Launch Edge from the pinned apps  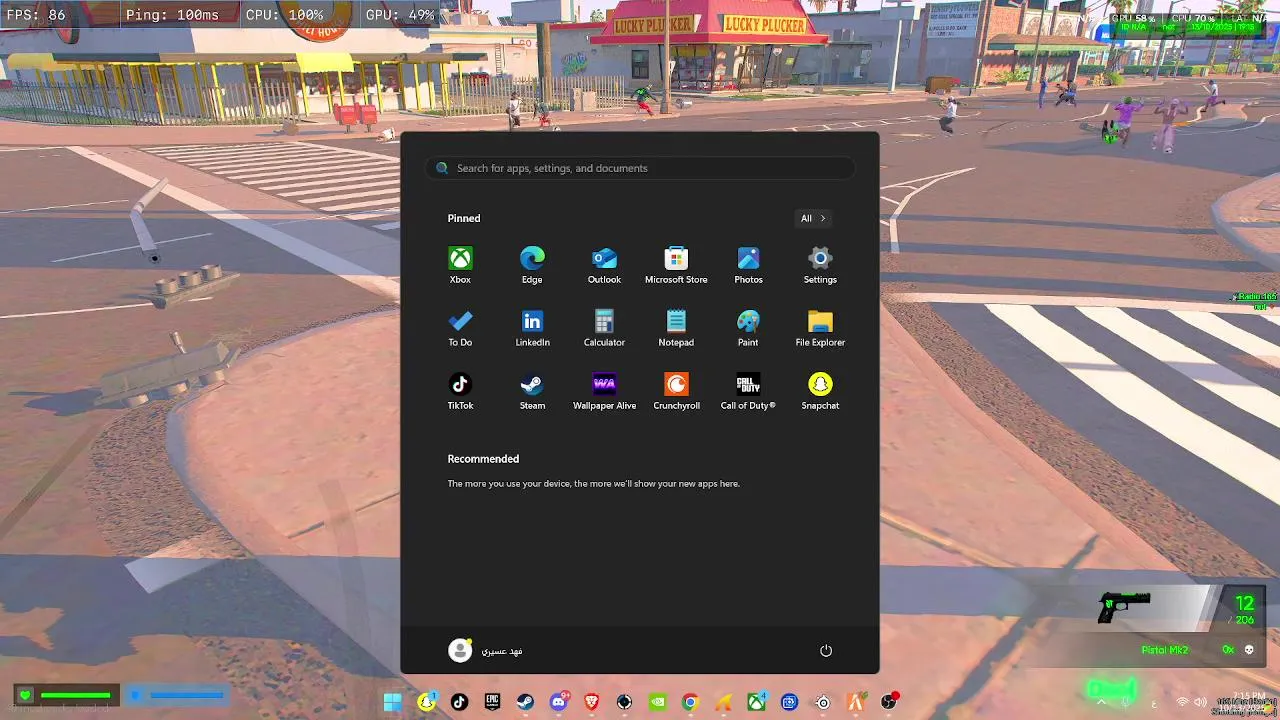point(532,265)
